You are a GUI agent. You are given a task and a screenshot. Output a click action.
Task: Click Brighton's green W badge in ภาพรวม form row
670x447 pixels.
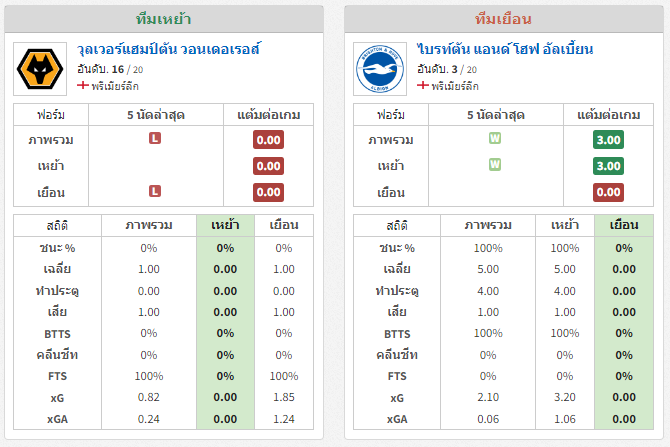[495, 138]
